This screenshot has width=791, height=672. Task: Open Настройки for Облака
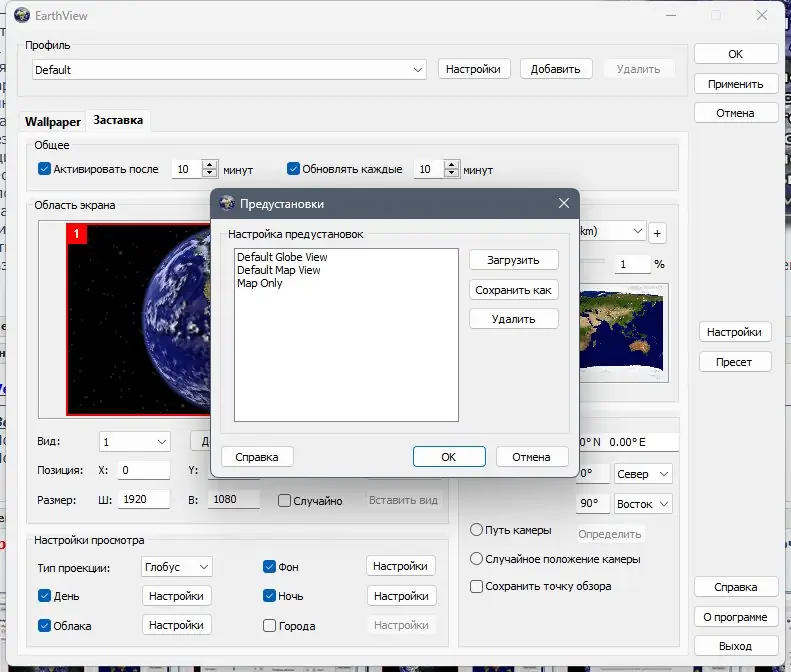click(177, 625)
